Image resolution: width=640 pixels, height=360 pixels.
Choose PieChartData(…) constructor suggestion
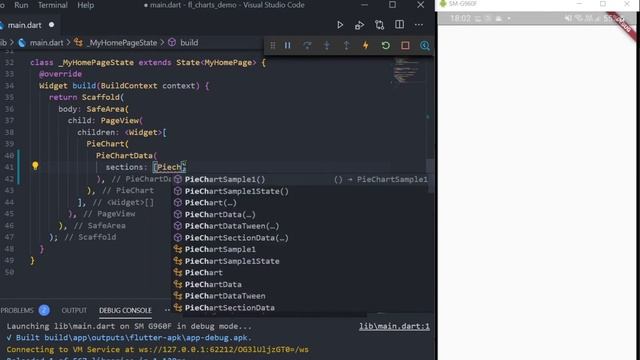point(302,214)
